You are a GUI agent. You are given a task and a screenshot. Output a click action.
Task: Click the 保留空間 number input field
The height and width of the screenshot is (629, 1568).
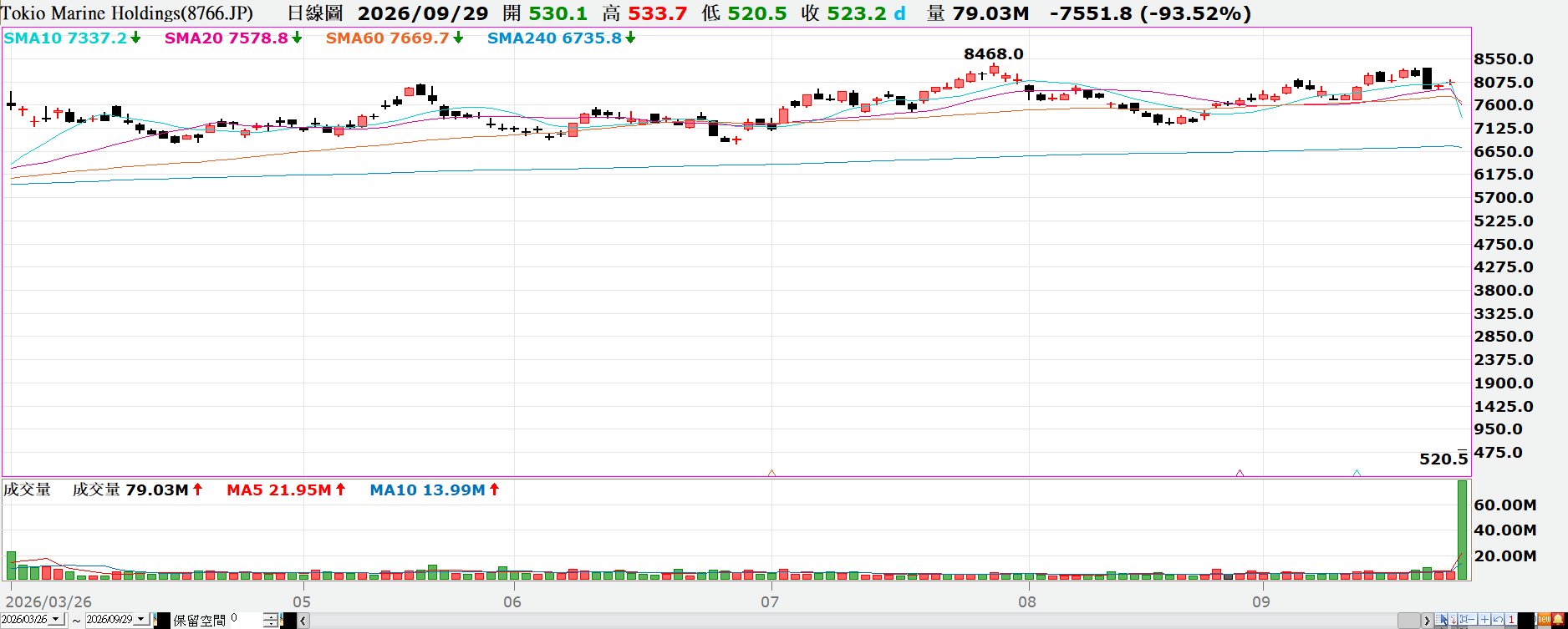click(x=247, y=620)
